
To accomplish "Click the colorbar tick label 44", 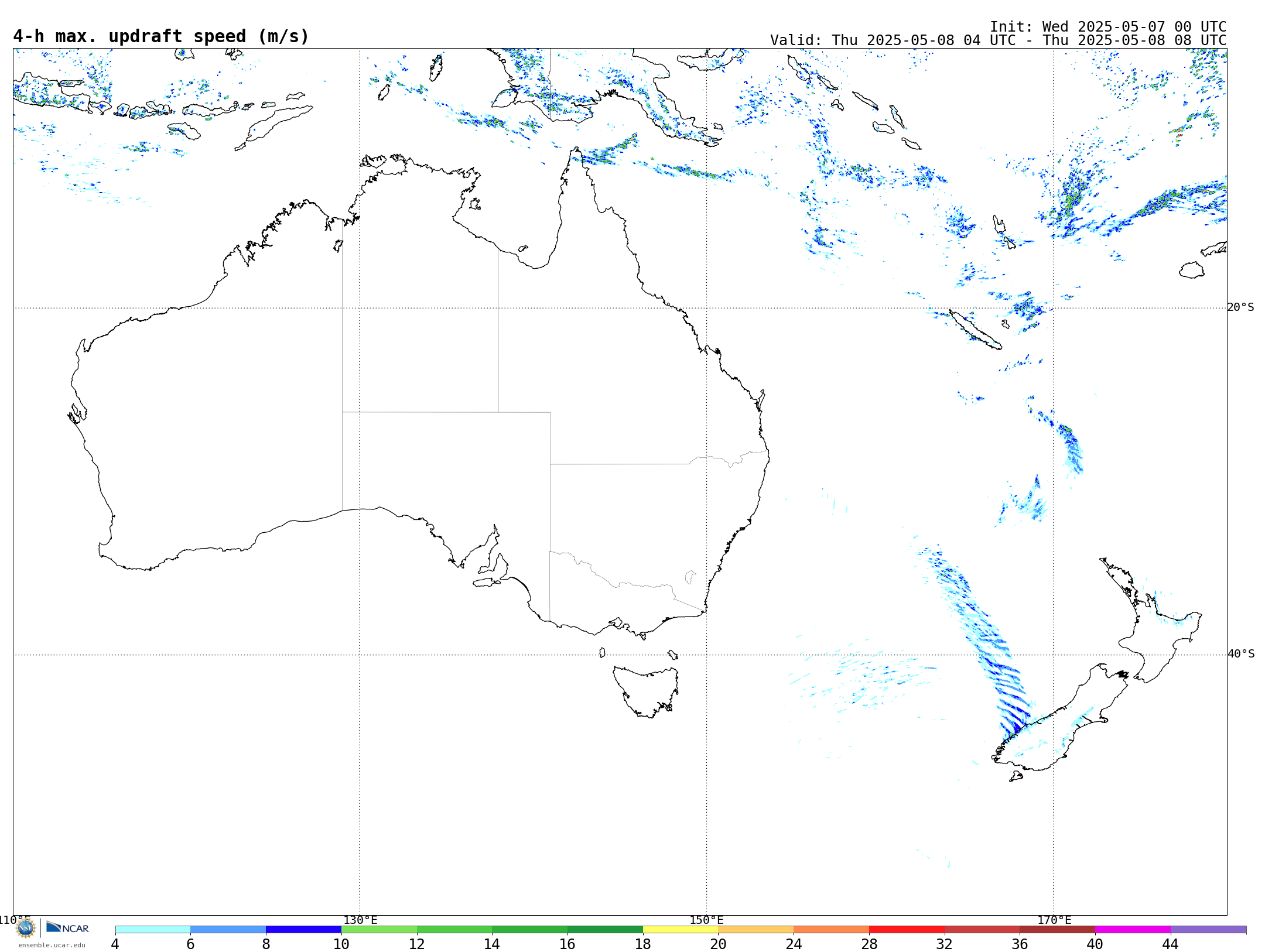I will [x=1171, y=944].
